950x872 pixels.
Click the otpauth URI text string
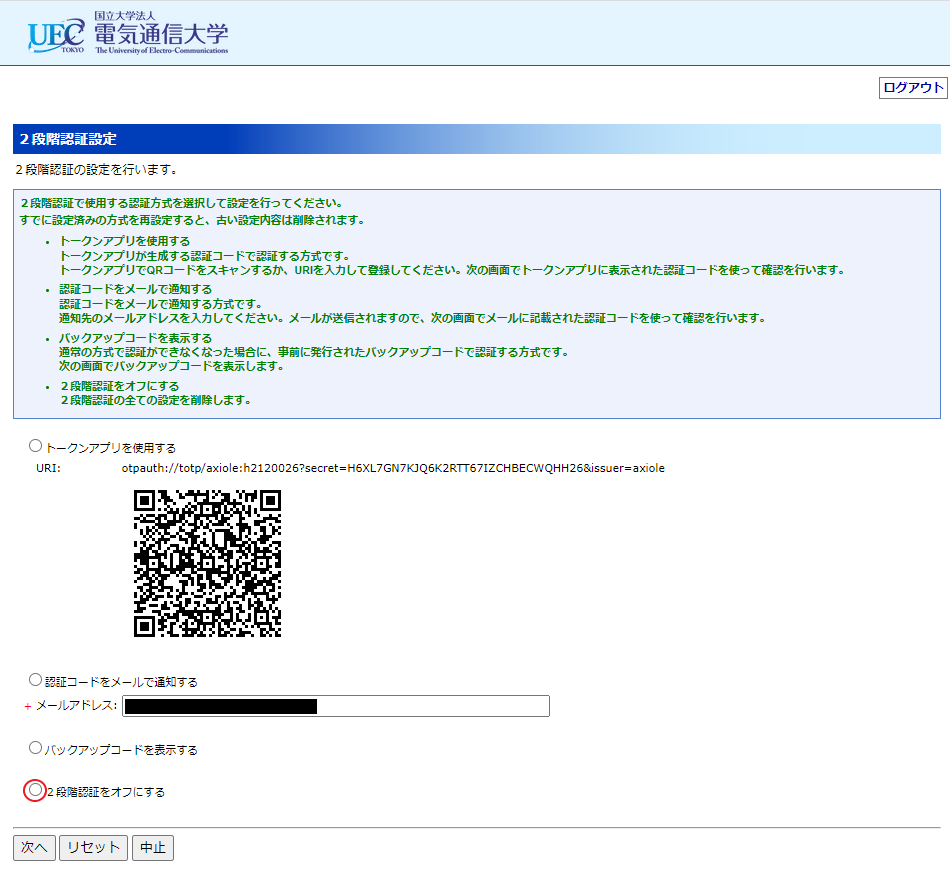(393, 468)
